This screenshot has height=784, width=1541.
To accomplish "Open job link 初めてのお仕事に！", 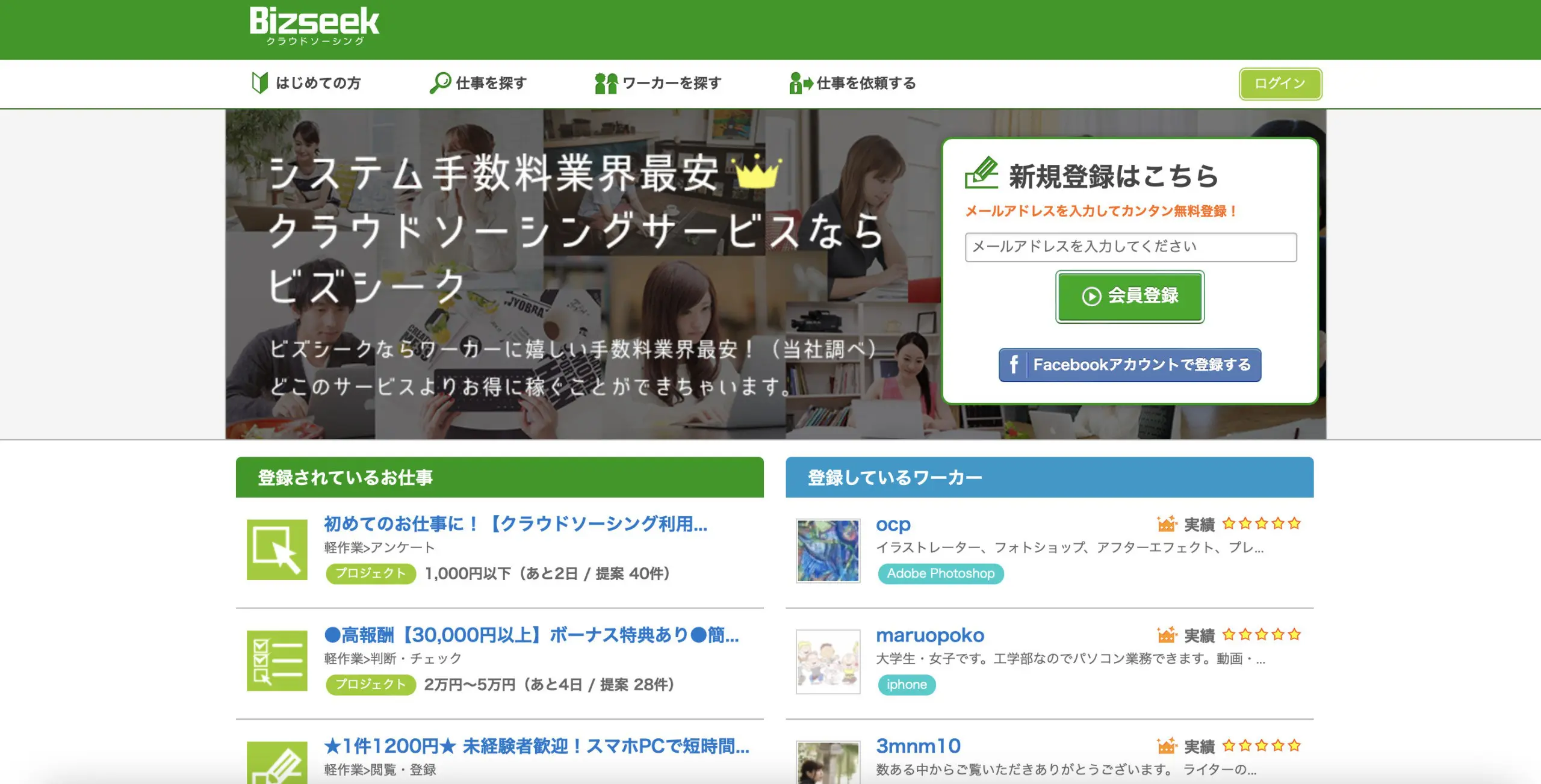I will pos(515,523).
